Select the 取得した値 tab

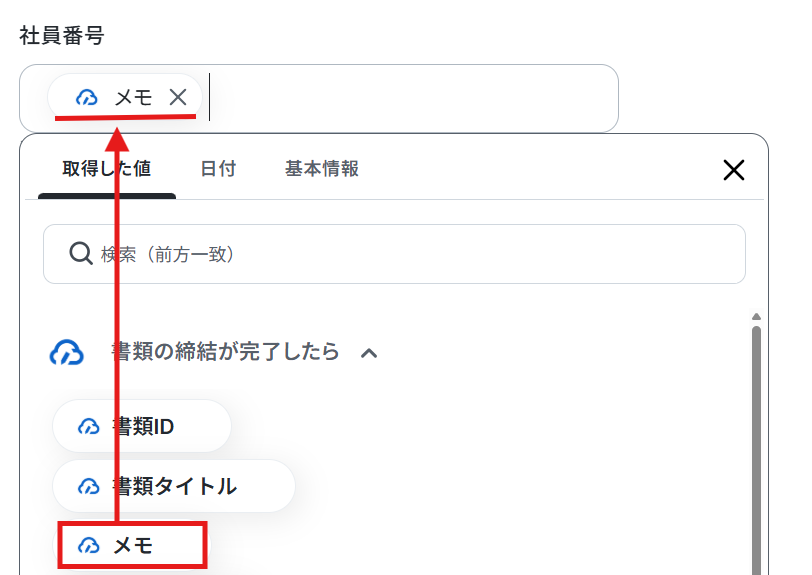pyautogui.click(x=107, y=169)
